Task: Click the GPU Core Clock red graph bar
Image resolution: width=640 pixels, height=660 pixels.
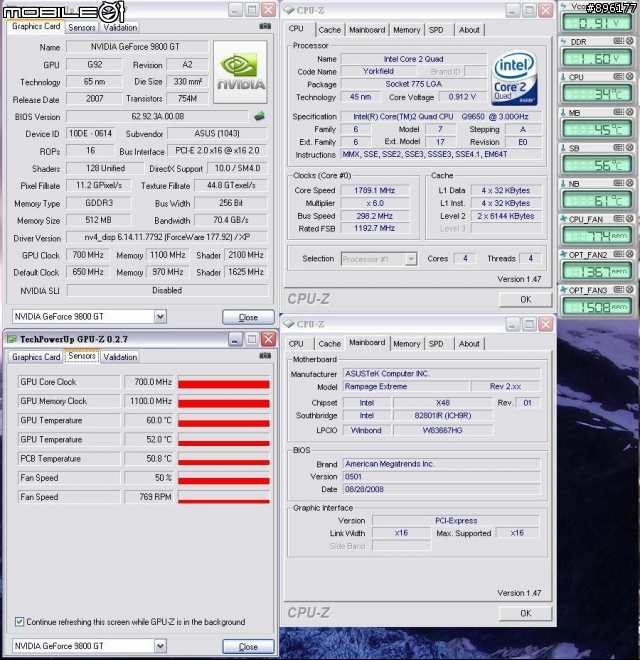Action: pos(224,383)
